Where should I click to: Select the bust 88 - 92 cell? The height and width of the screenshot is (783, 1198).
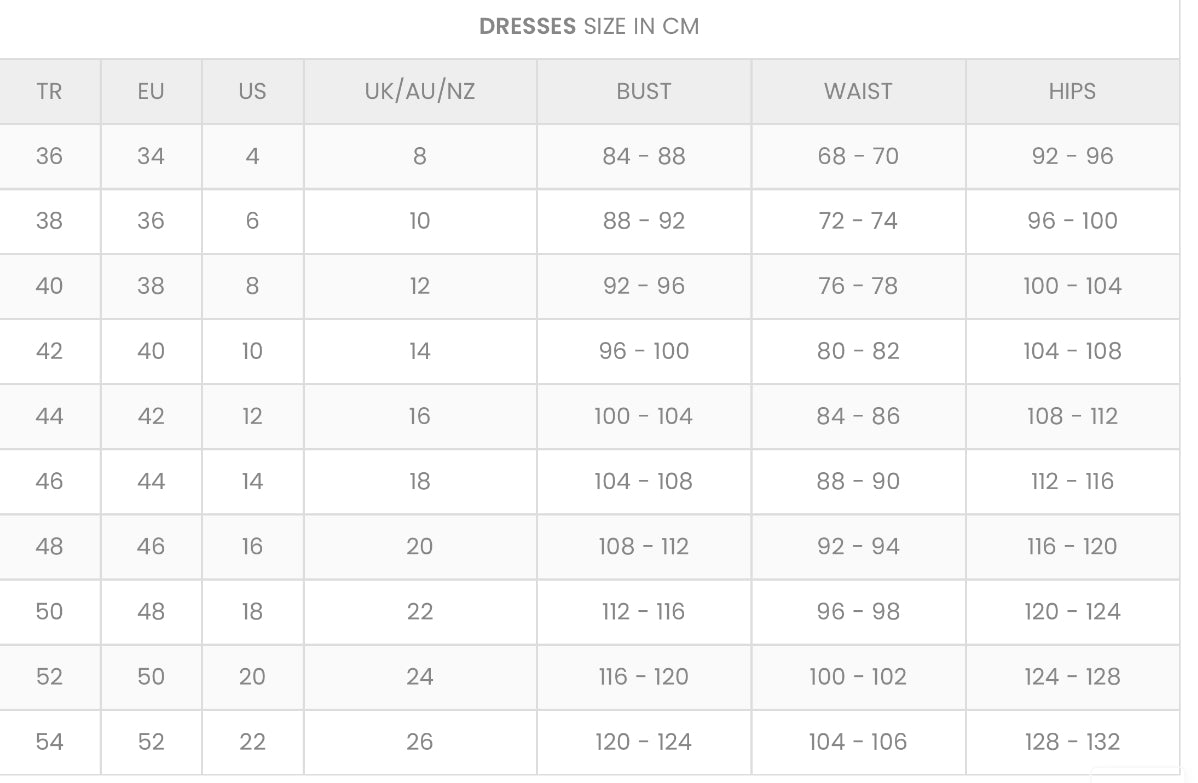(644, 221)
